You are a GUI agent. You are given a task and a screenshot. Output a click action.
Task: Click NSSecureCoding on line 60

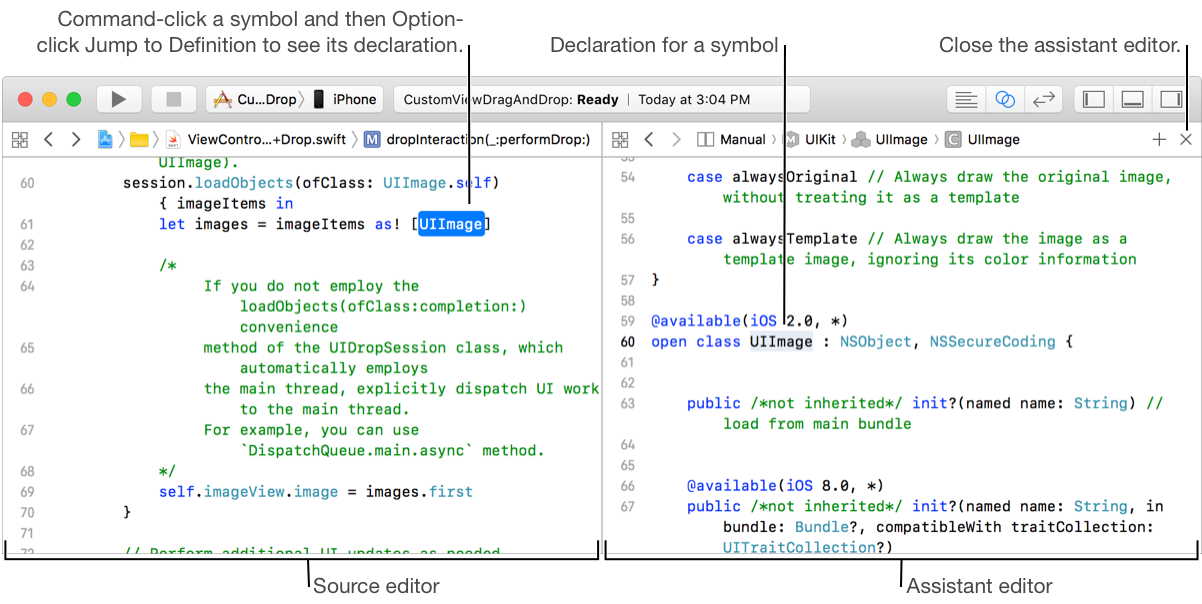tap(992, 342)
